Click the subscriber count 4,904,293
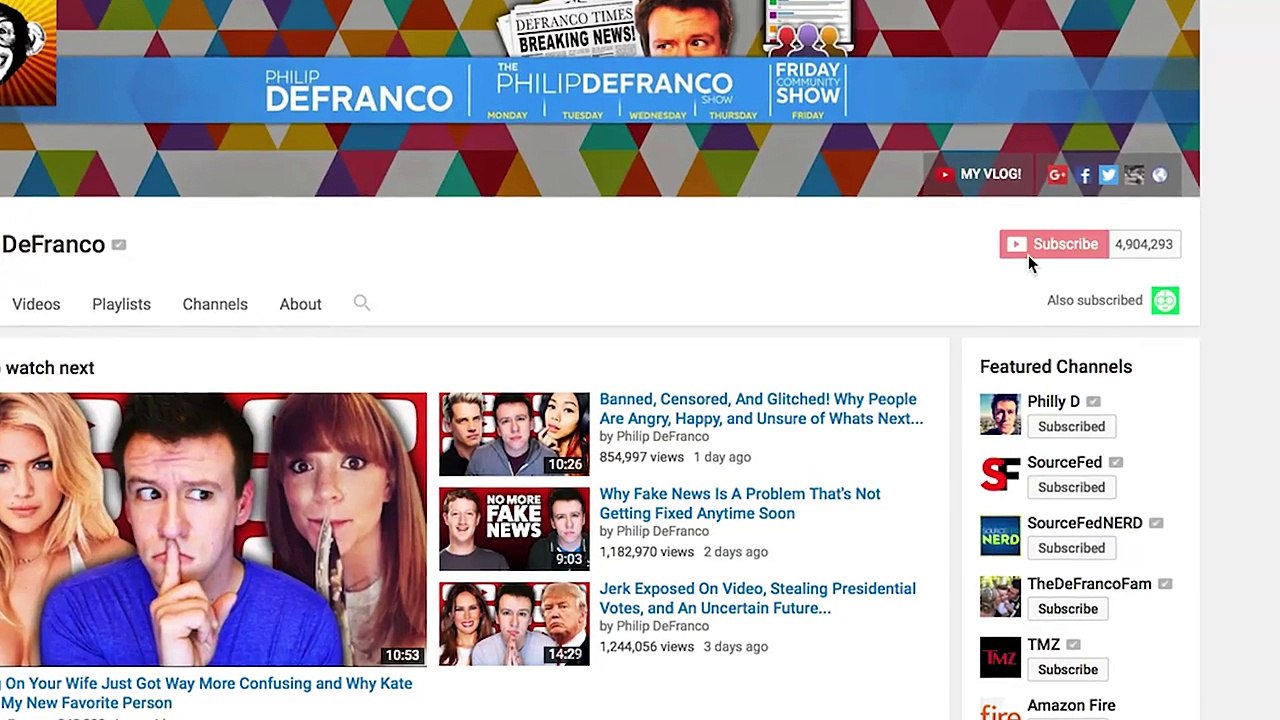 point(1144,244)
